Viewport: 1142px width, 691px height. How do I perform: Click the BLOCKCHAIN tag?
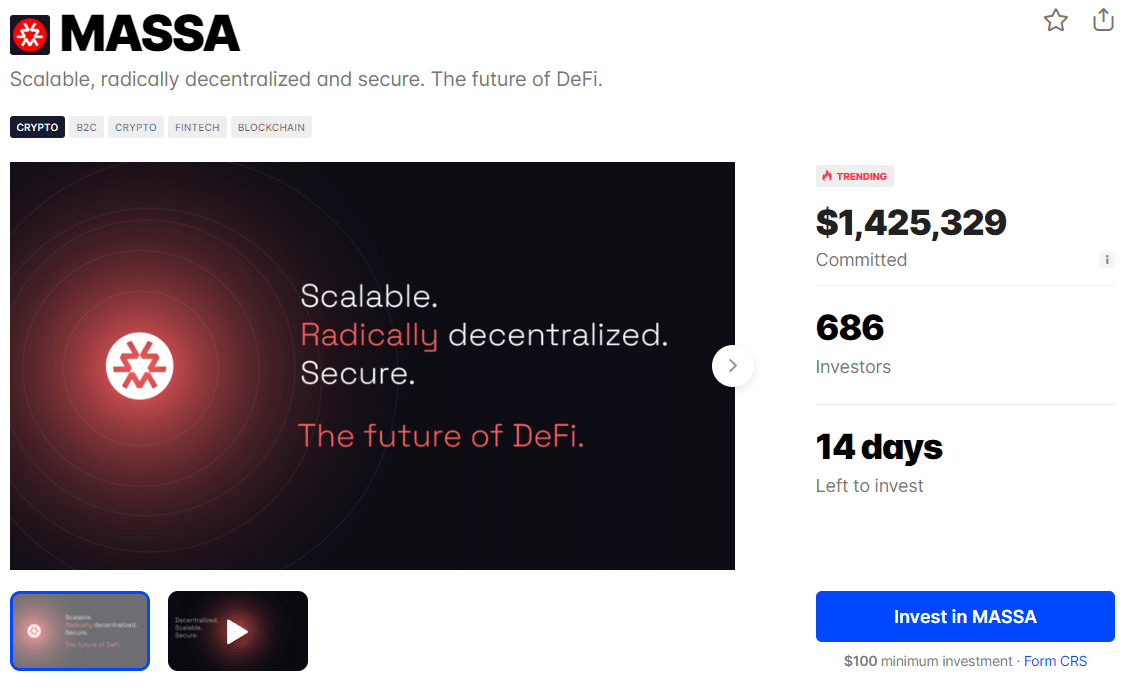[271, 127]
